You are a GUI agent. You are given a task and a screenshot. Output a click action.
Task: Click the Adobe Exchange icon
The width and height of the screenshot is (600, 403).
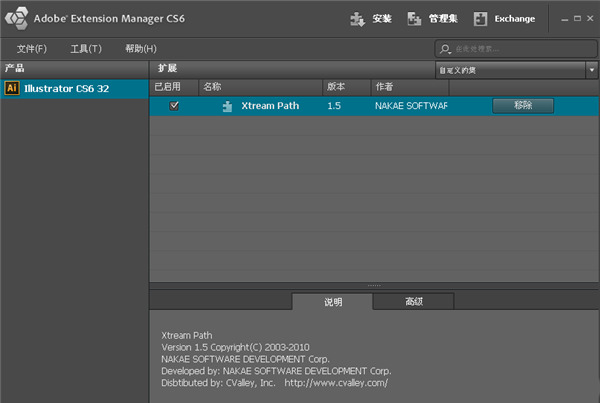(480, 19)
